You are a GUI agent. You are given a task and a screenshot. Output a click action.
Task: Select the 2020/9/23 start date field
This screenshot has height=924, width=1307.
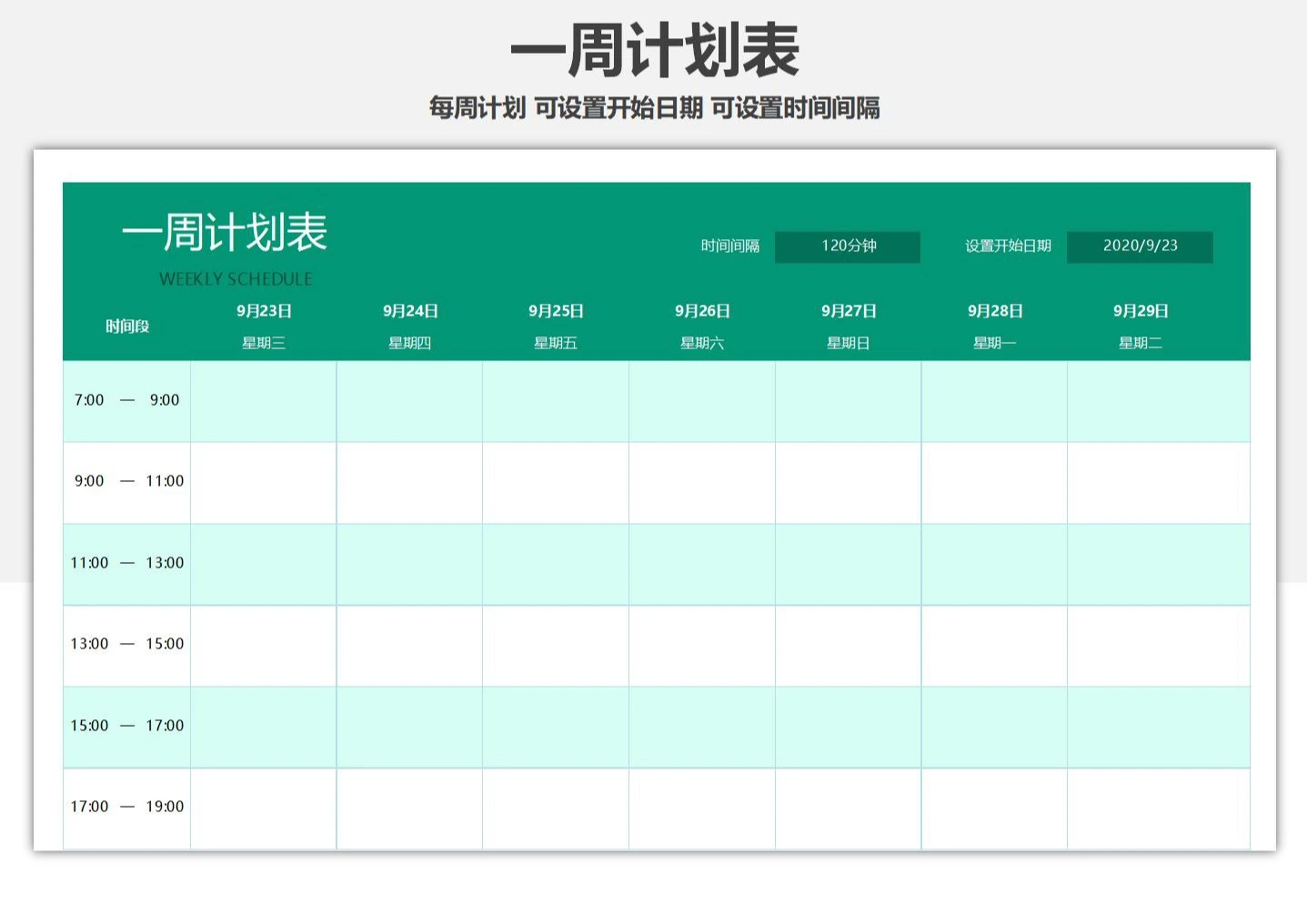pos(1139,246)
